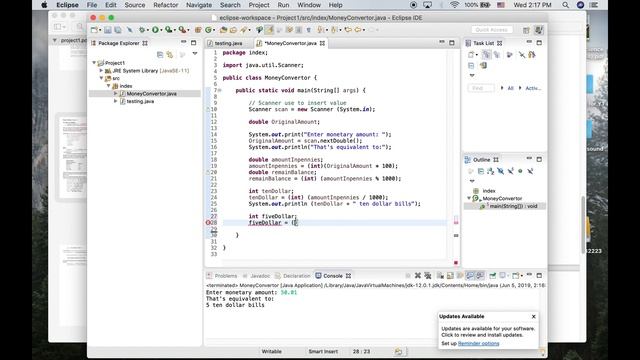
Task: Click New Task icon in Task List
Action: (x=471, y=55)
